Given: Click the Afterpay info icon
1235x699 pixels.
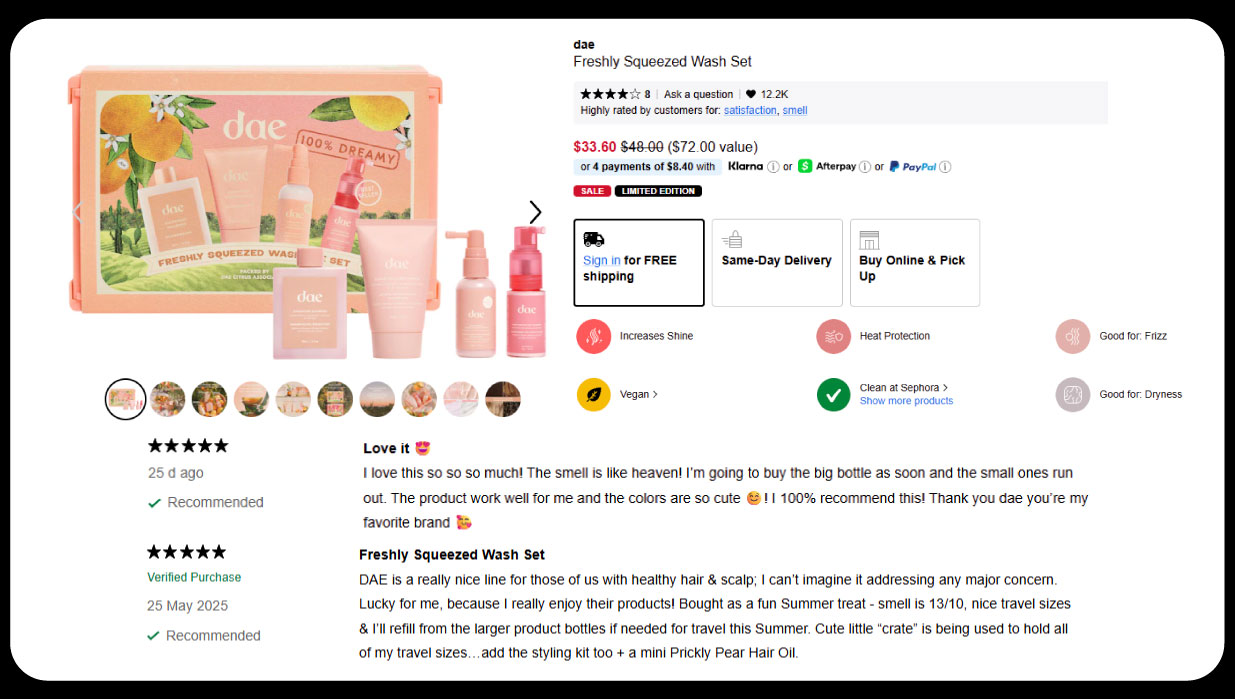Looking at the screenshot, I should (x=865, y=167).
